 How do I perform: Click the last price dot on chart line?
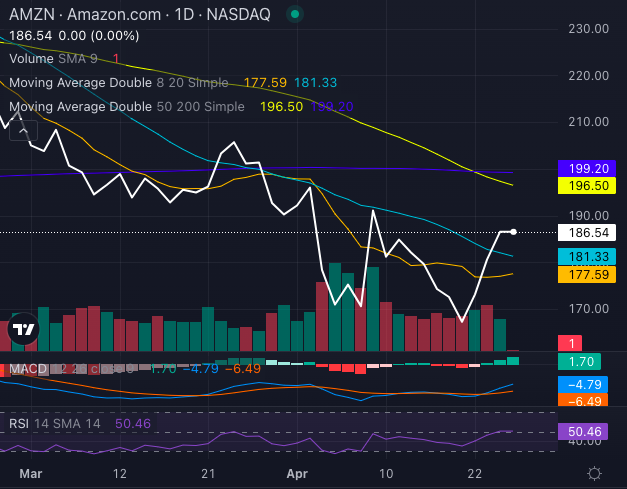(513, 232)
